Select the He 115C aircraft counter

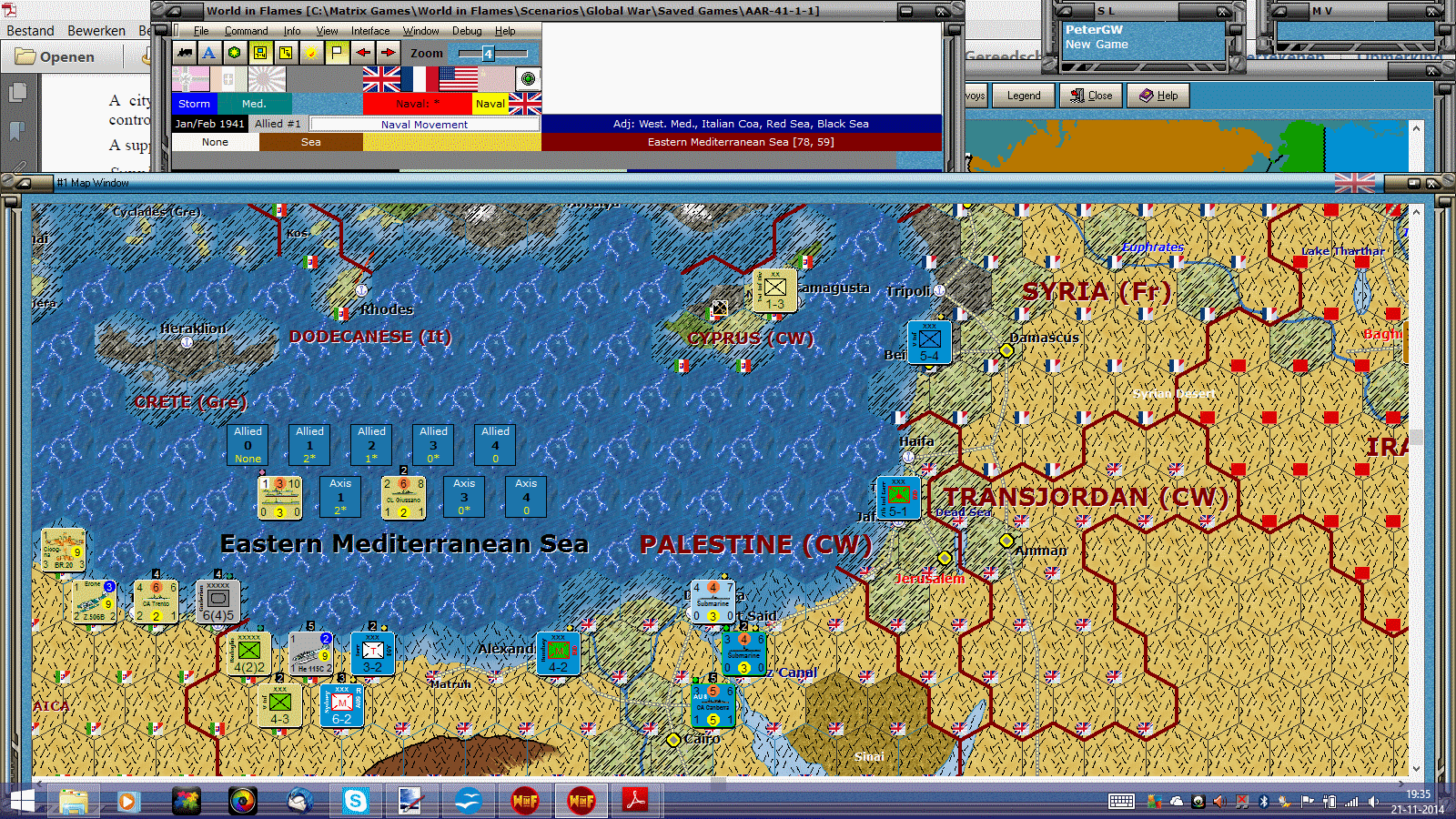[x=310, y=653]
